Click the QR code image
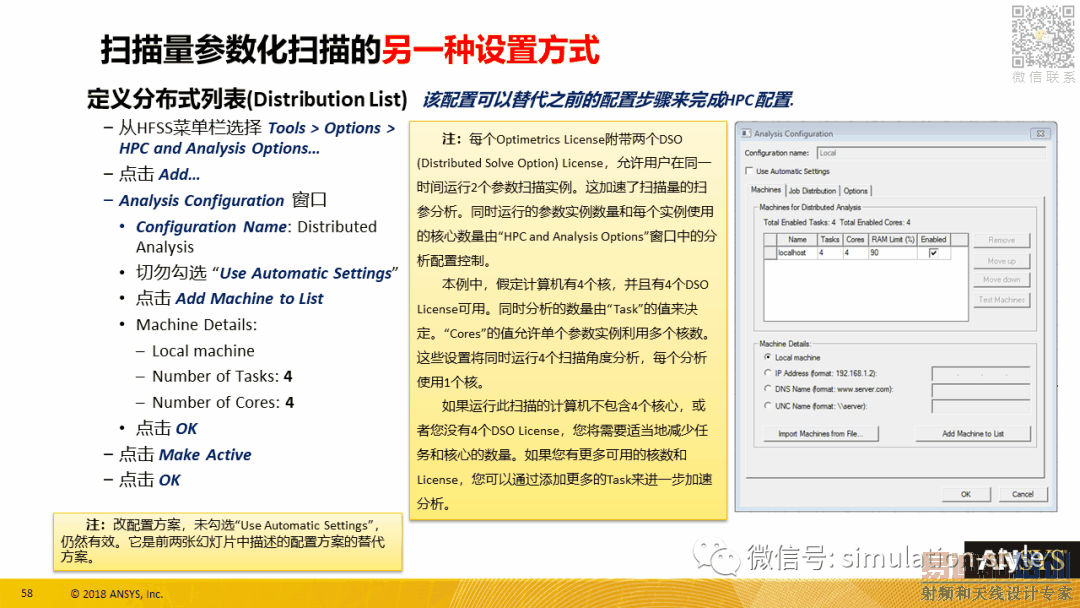 point(1043,36)
